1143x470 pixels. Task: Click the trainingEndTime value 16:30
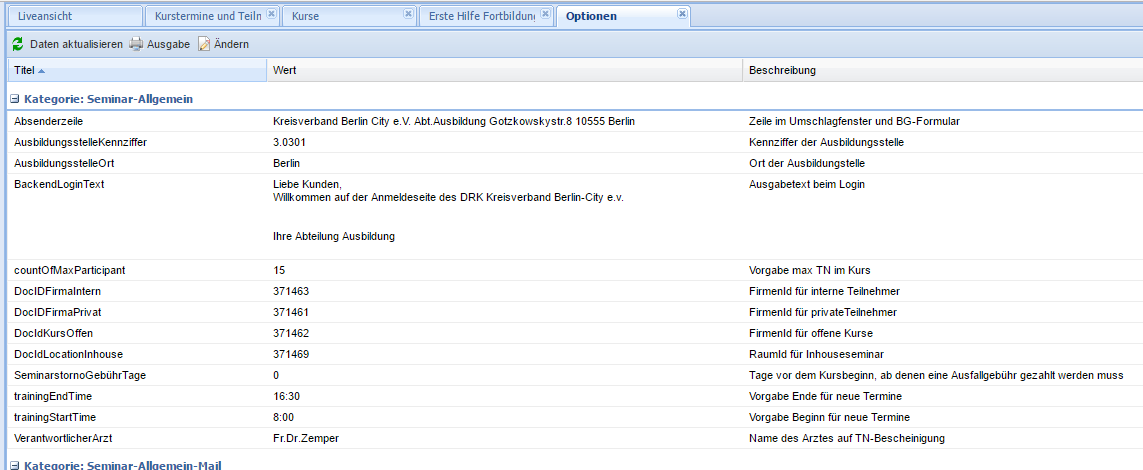click(287, 396)
